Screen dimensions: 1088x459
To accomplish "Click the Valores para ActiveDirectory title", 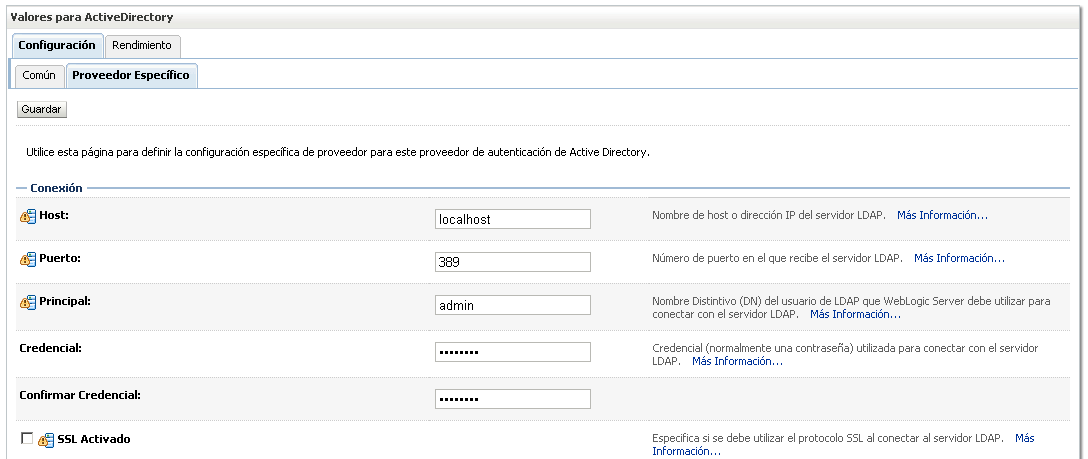I will [92, 17].
